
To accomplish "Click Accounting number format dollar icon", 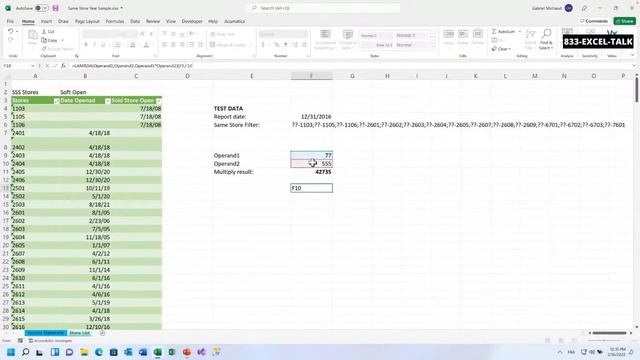I will (x=263, y=44).
